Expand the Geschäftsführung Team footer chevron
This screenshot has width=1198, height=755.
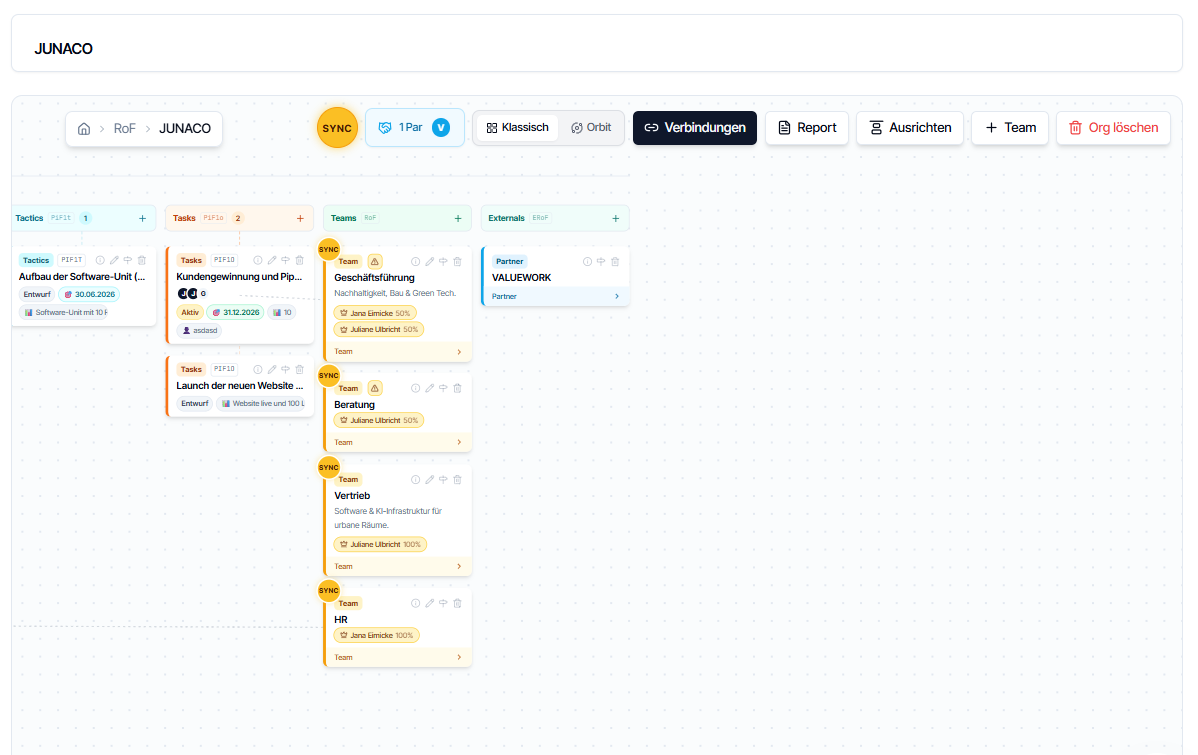[x=459, y=352]
